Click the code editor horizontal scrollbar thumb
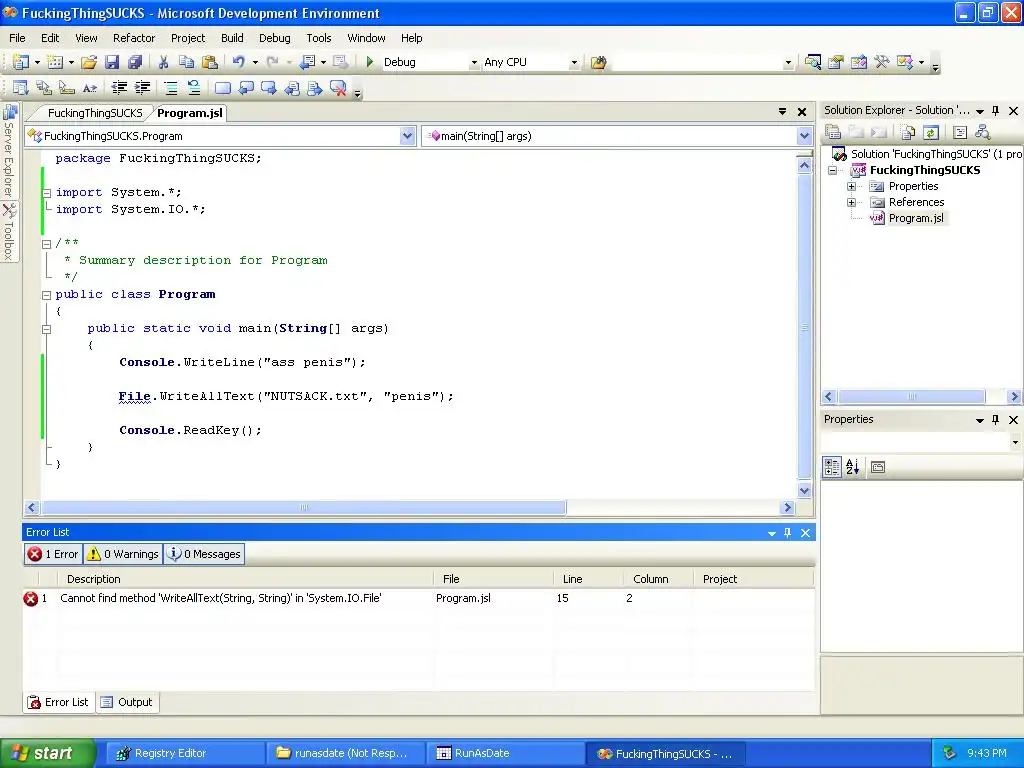Image resolution: width=1024 pixels, height=768 pixels. pyautogui.click(x=304, y=507)
